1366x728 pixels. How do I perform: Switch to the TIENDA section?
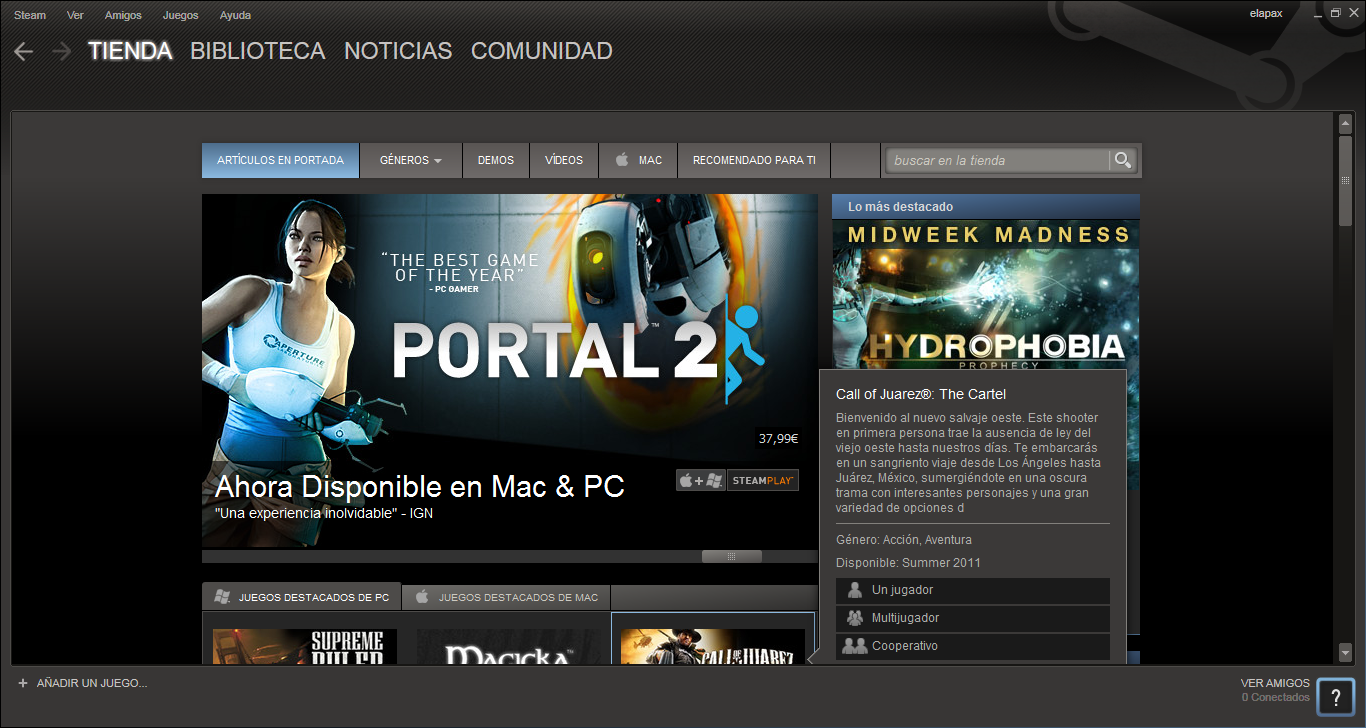tap(130, 51)
